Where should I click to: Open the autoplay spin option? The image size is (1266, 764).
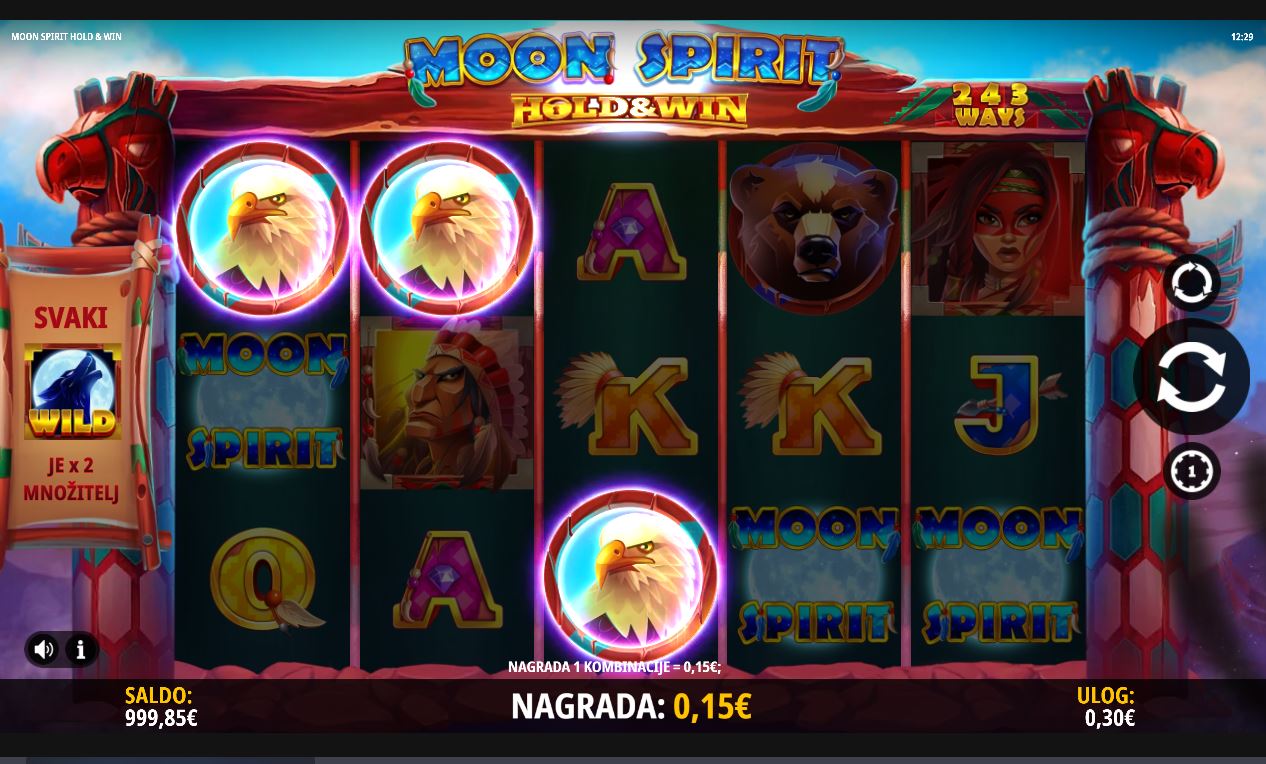tap(1191, 283)
